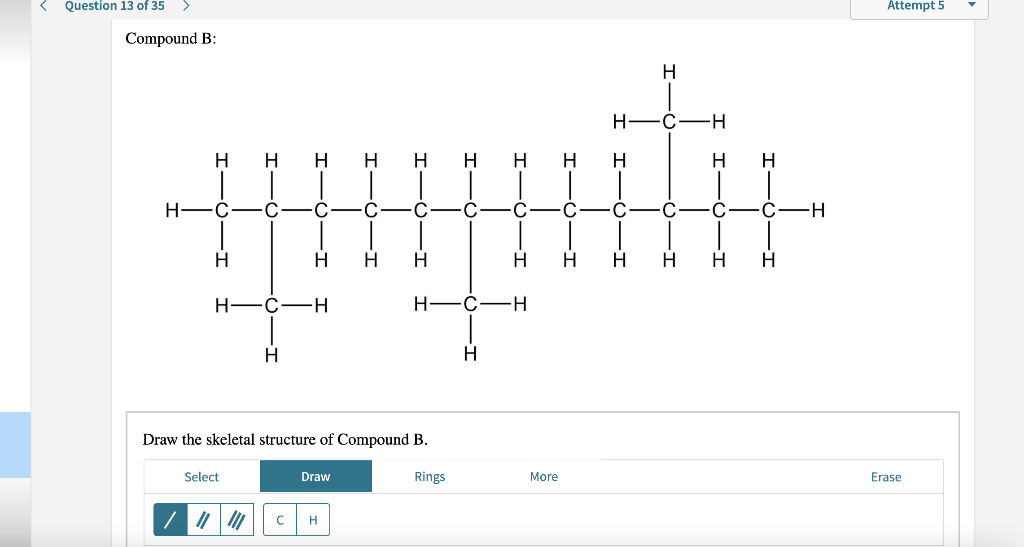The width and height of the screenshot is (1024, 547).
Task: Select the triple bond tool
Action: click(237, 520)
